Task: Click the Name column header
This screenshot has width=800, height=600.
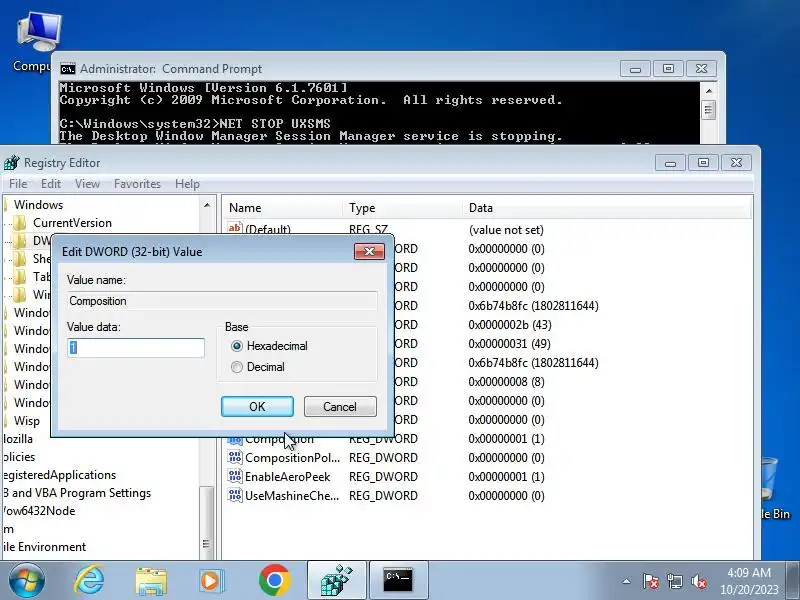Action: pos(283,208)
